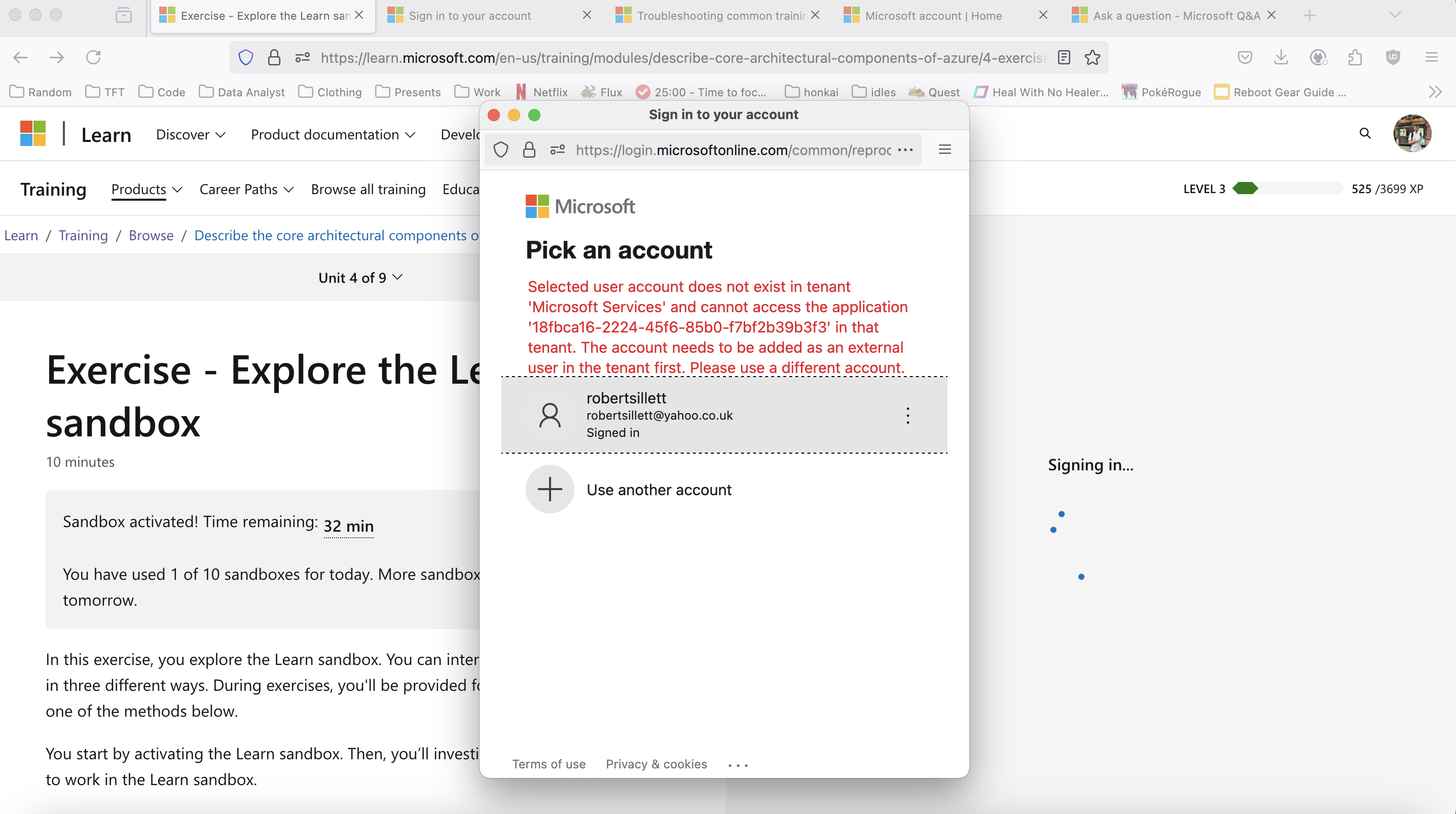The width and height of the screenshot is (1456, 814).
Task: Click Browse all training link
Action: [x=369, y=190]
